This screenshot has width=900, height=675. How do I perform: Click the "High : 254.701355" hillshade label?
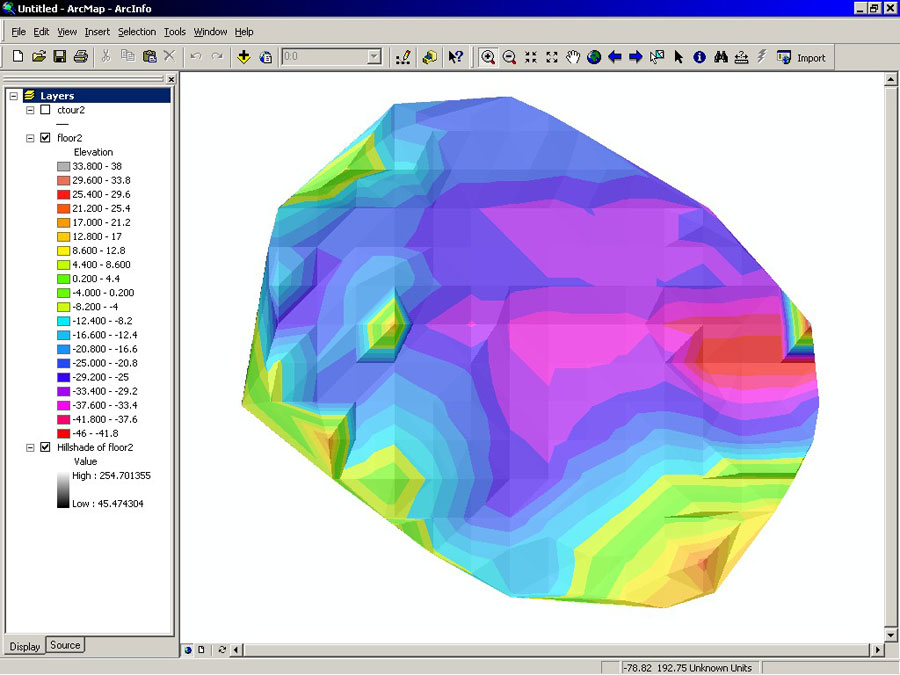[111, 475]
